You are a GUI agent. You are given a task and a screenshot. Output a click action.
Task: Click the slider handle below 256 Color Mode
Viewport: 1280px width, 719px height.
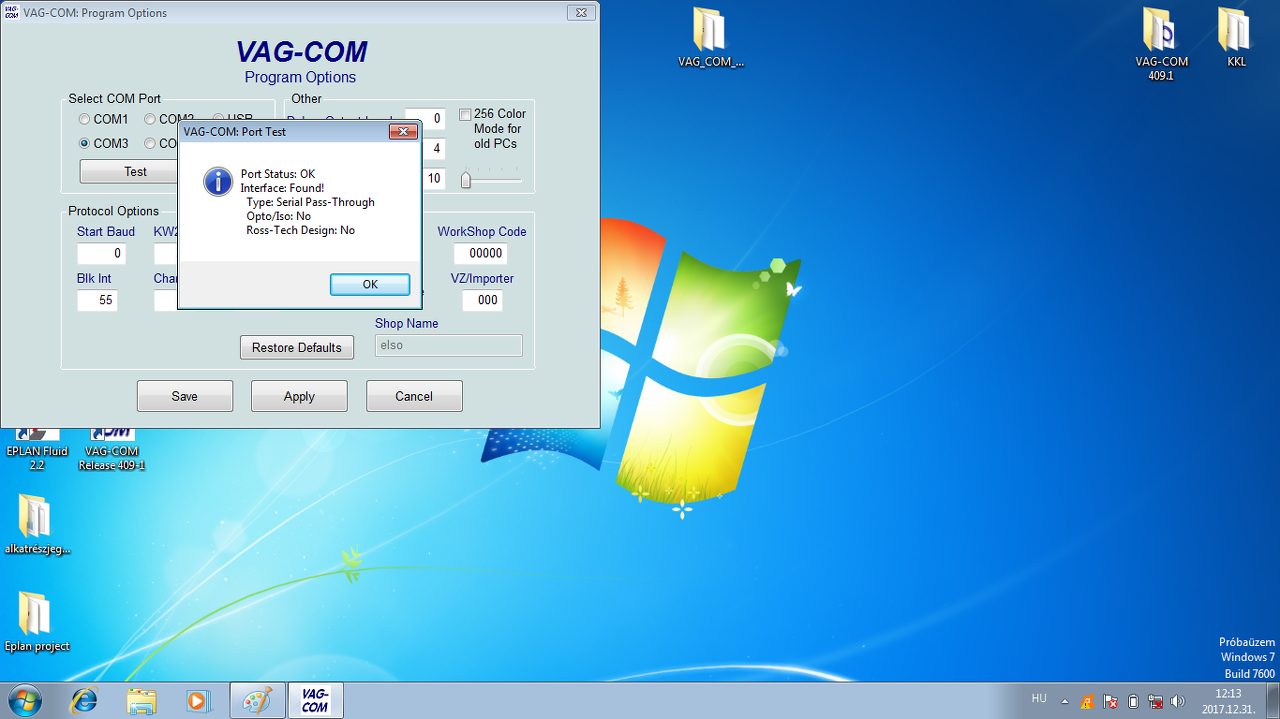(x=465, y=180)
